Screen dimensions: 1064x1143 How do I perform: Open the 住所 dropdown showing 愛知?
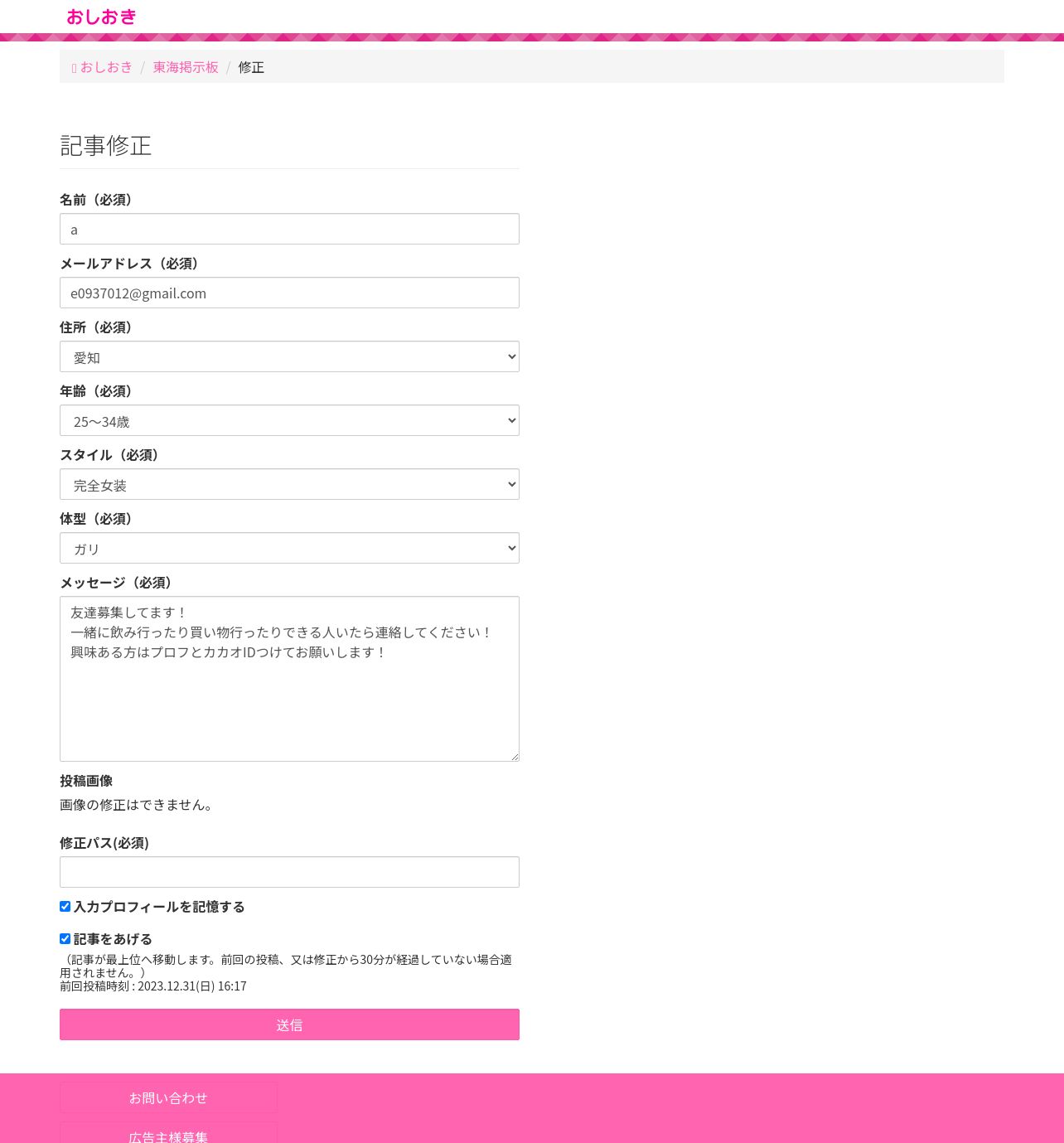click(289, 356)
